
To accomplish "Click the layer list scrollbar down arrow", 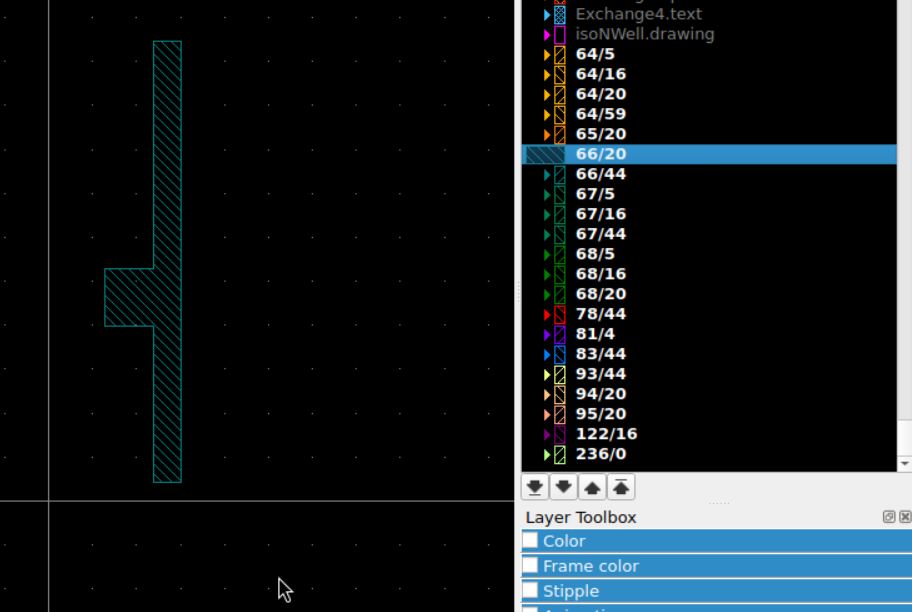I will point(905,464).
